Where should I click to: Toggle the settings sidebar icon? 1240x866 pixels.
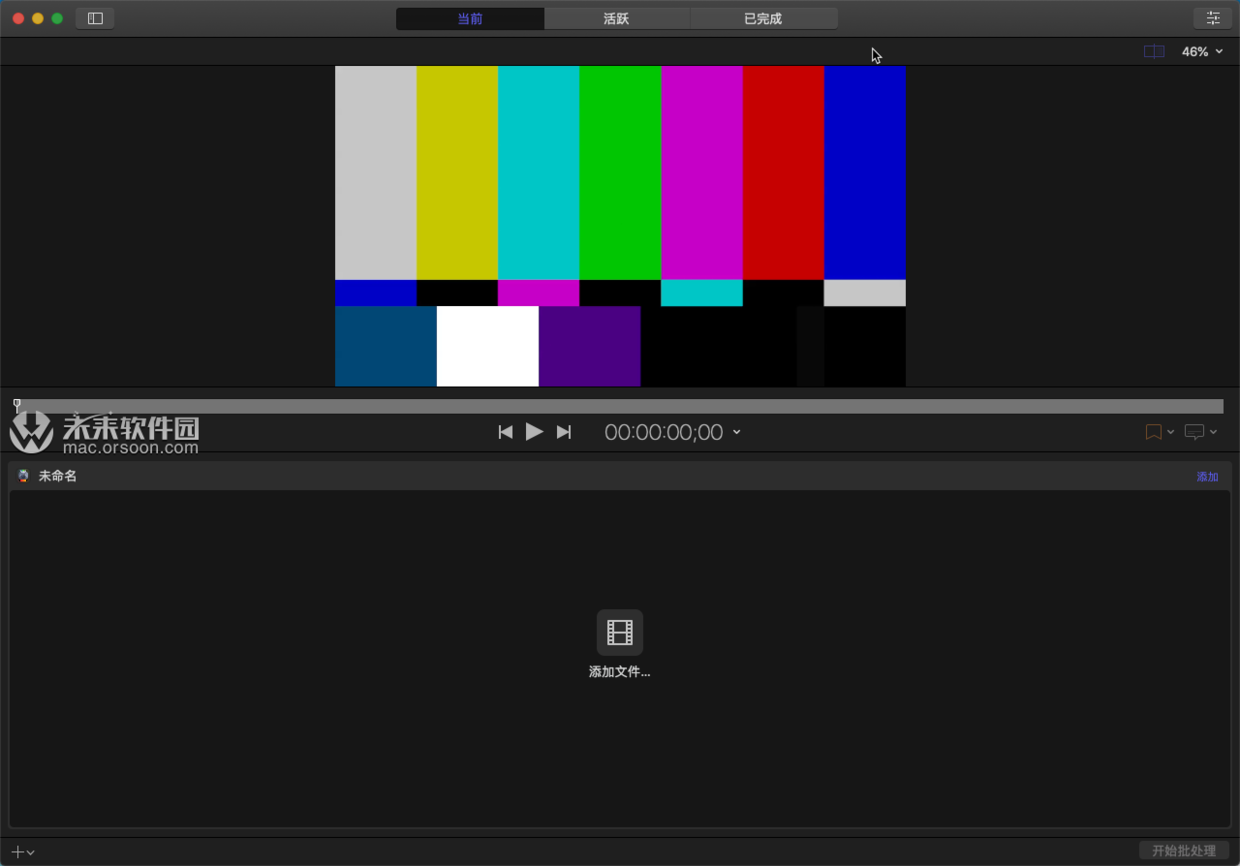[x=95, y=18]
